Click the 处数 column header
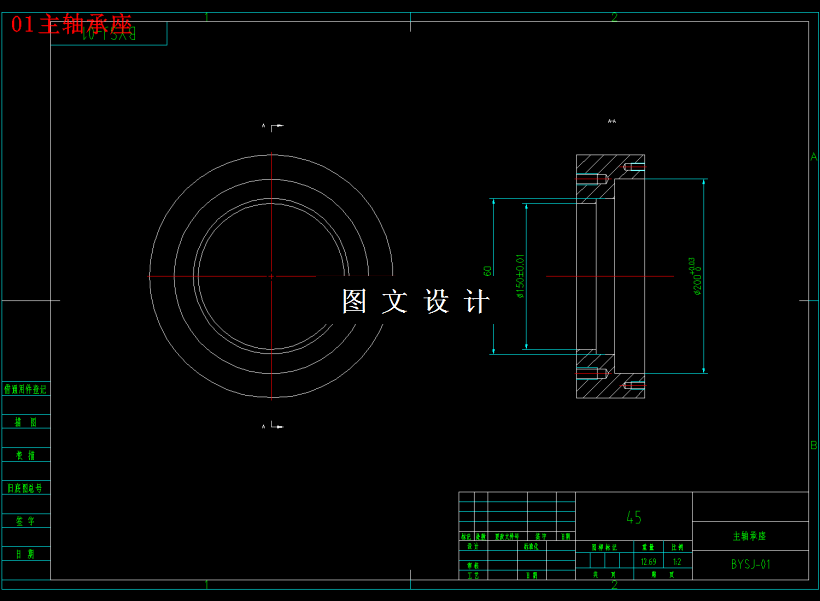 [x=481, y=537]
